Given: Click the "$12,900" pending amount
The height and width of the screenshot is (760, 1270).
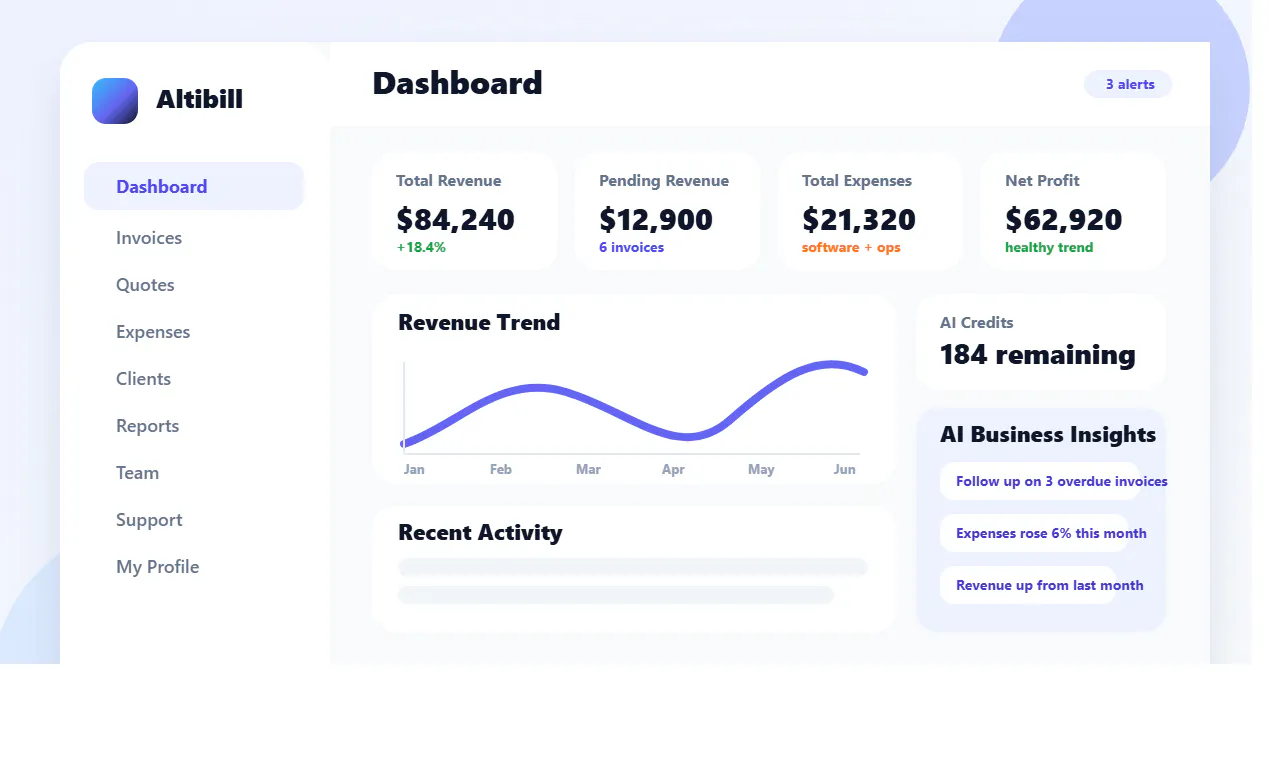Looking at the screenshot, I should click(x=656, y=219).
